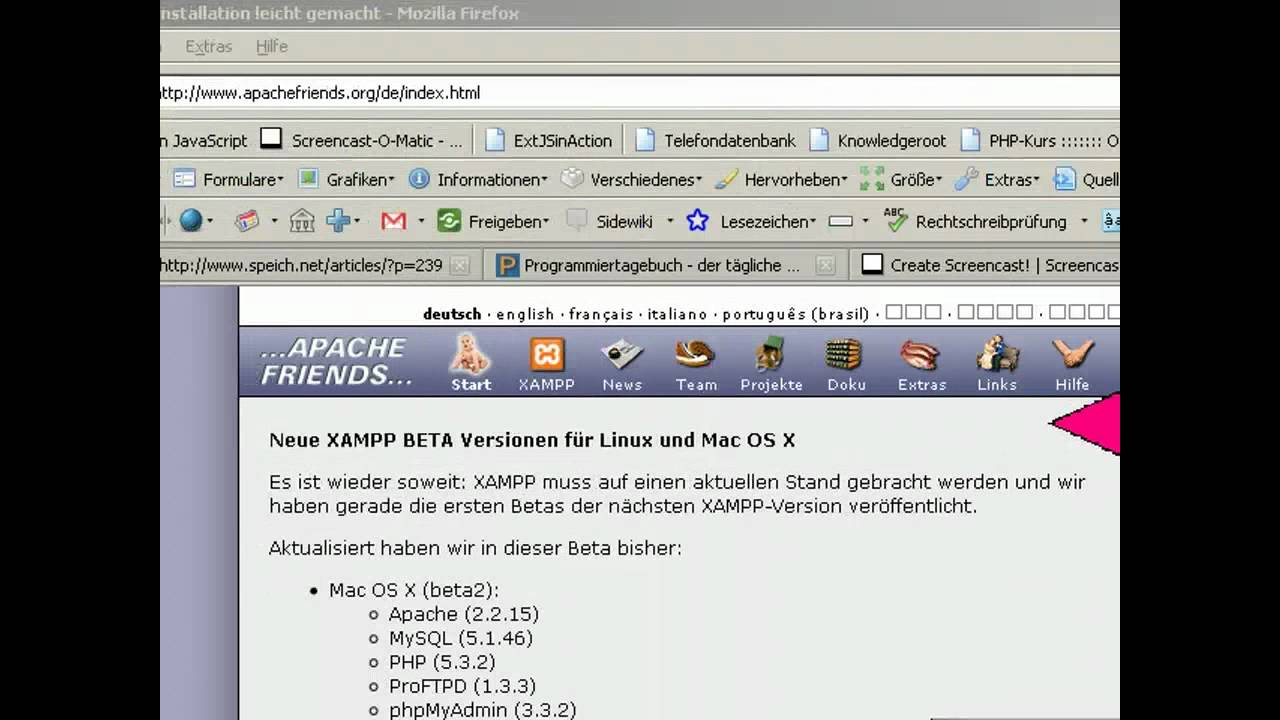Screen dimensions: 1280x720
Task: Click the Gmail envelope icon
Action: (394, 222)
